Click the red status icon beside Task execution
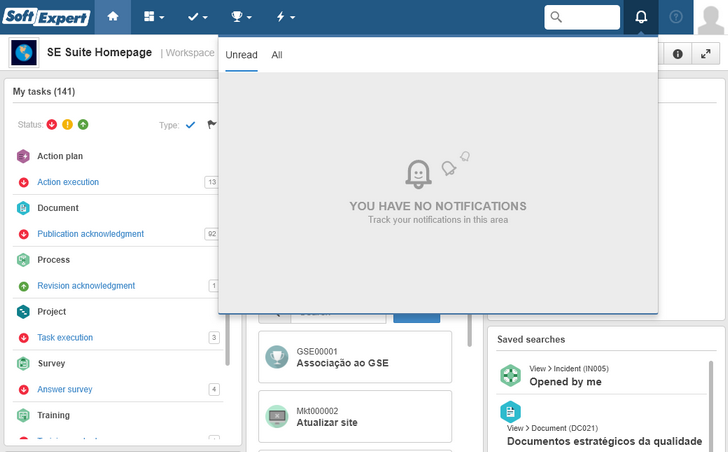This screenshot has height=452, width=728. coord(24,338)
